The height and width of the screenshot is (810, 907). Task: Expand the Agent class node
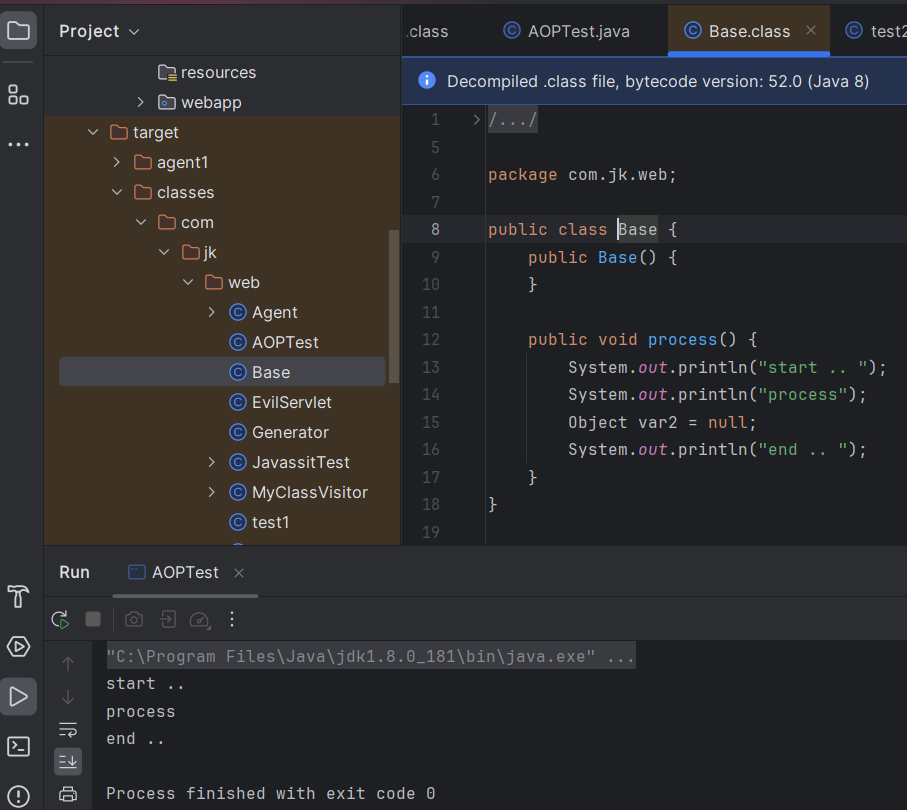tap(212, 312)
